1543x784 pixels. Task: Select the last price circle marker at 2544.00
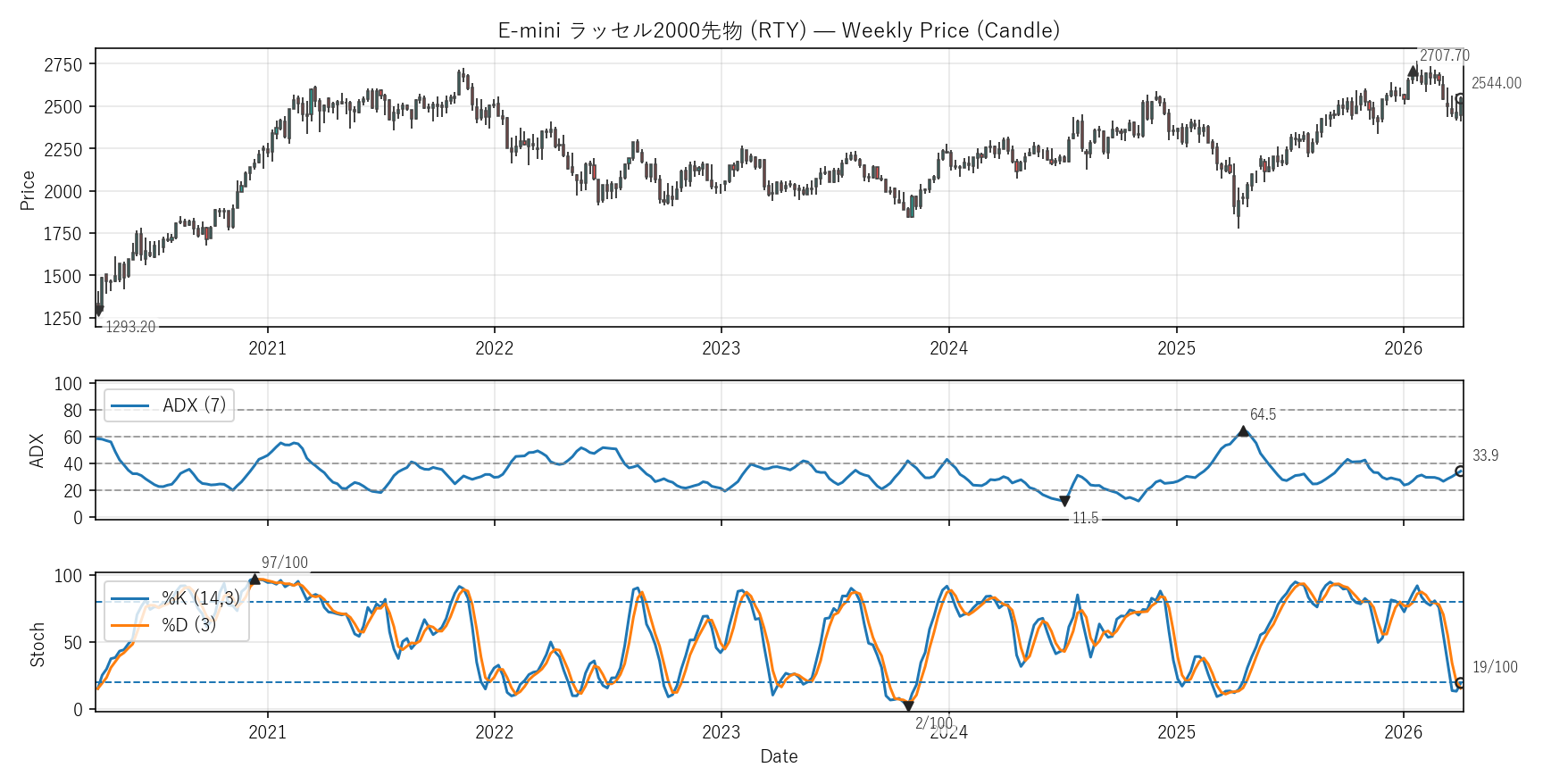point(1461,99)
